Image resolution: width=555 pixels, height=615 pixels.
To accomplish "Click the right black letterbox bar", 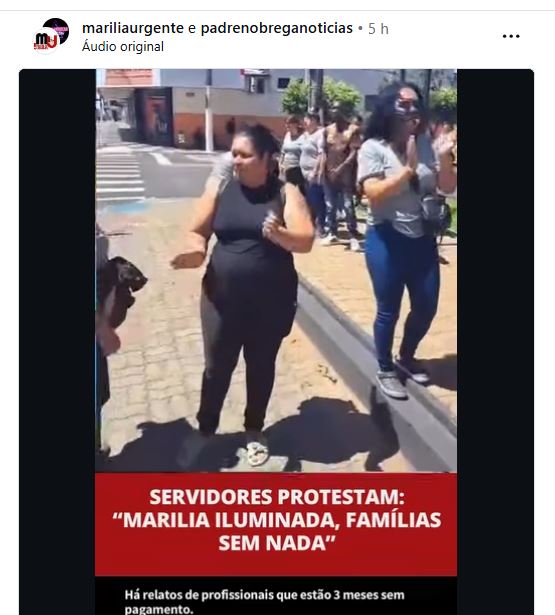I will click(495, 342).
